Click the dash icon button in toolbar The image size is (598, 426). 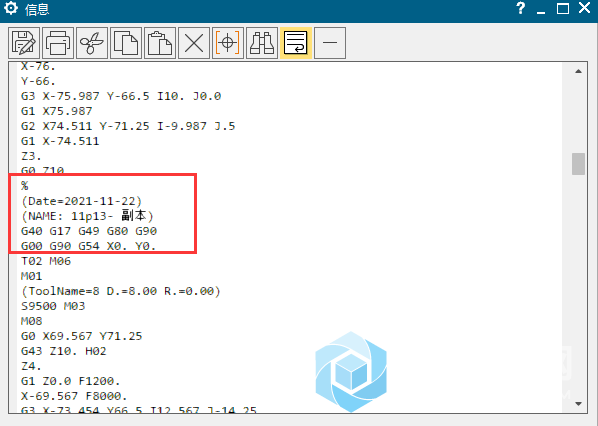coord(330,43)
